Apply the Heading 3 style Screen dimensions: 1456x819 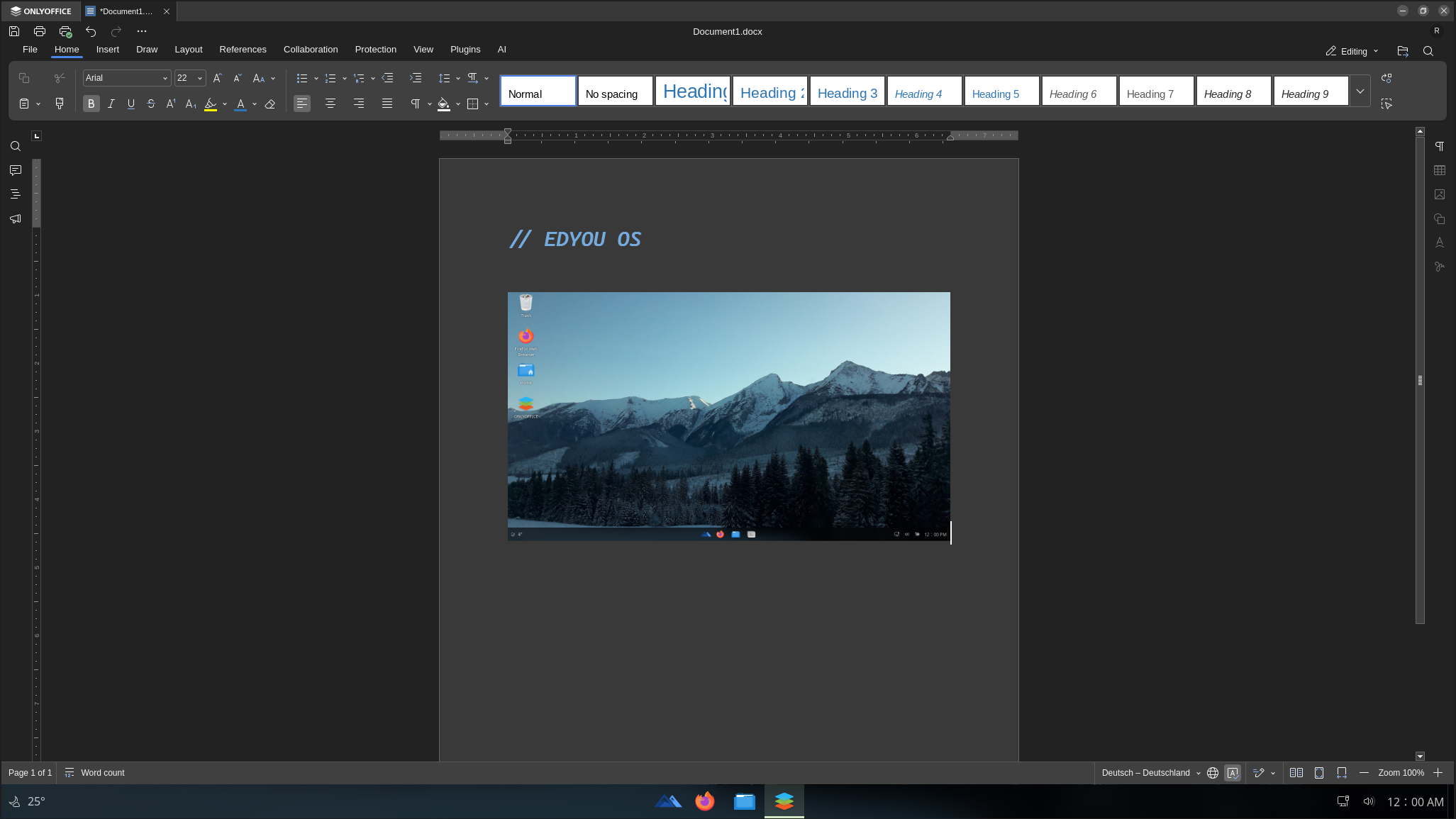coord(848,91)
